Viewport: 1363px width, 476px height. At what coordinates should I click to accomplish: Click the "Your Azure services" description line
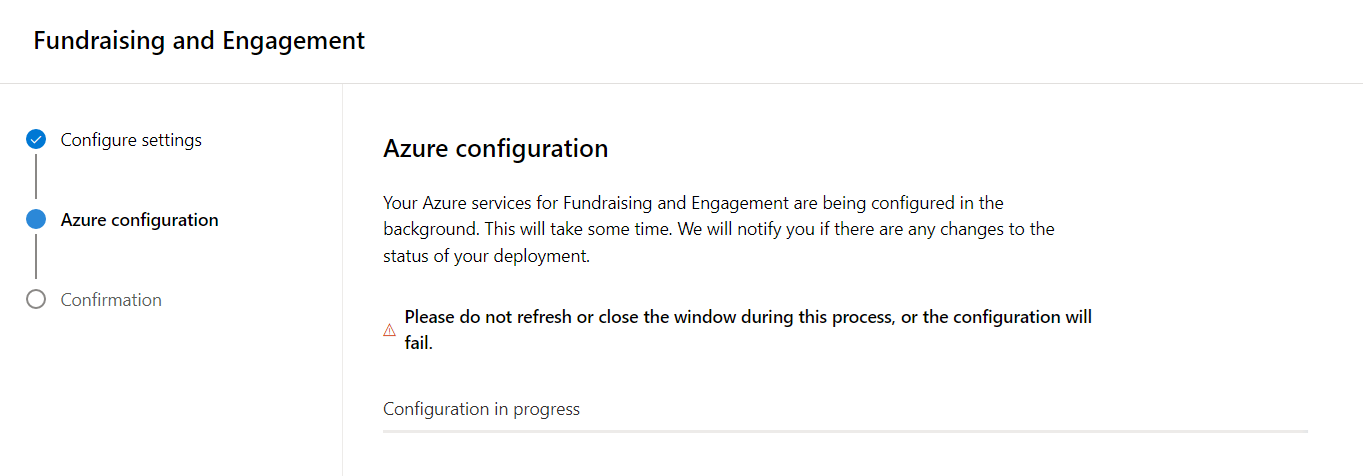(x=692, y=203)
